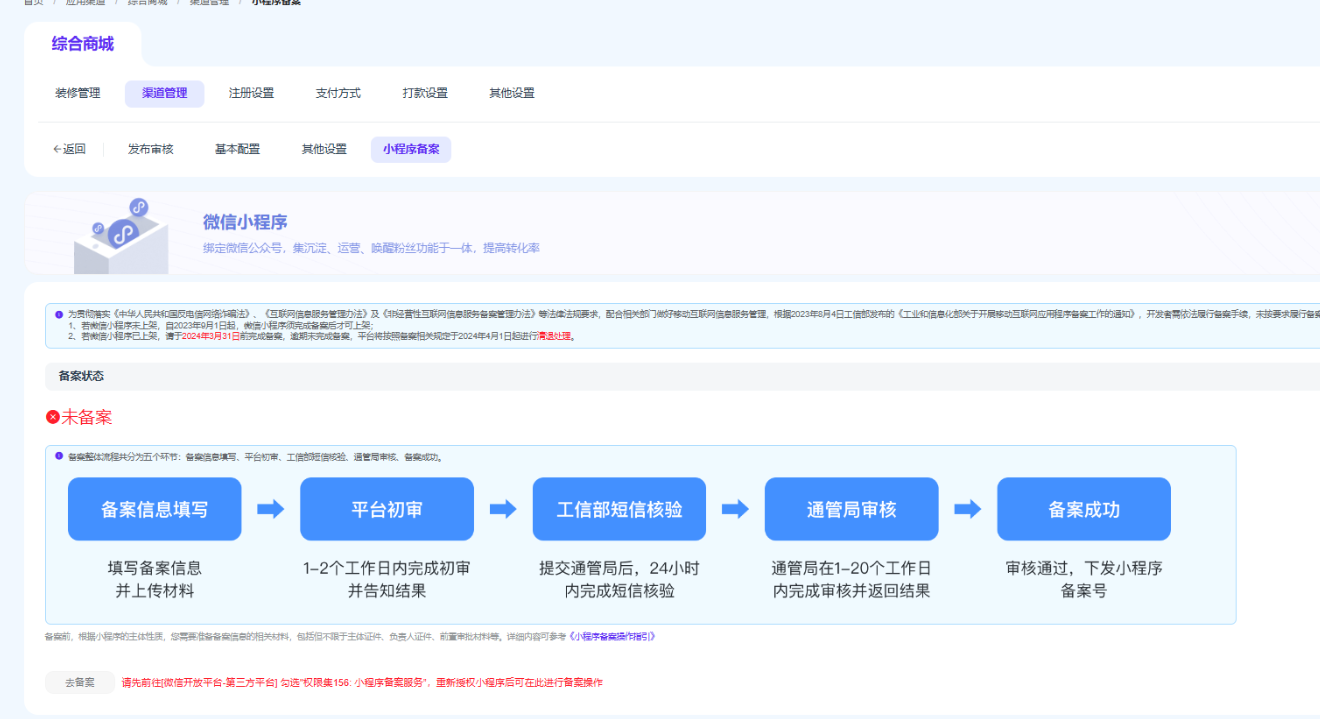Click the 备案信息填写 step box
Viewport: 1320px width, 719px height.
[155, 509]
